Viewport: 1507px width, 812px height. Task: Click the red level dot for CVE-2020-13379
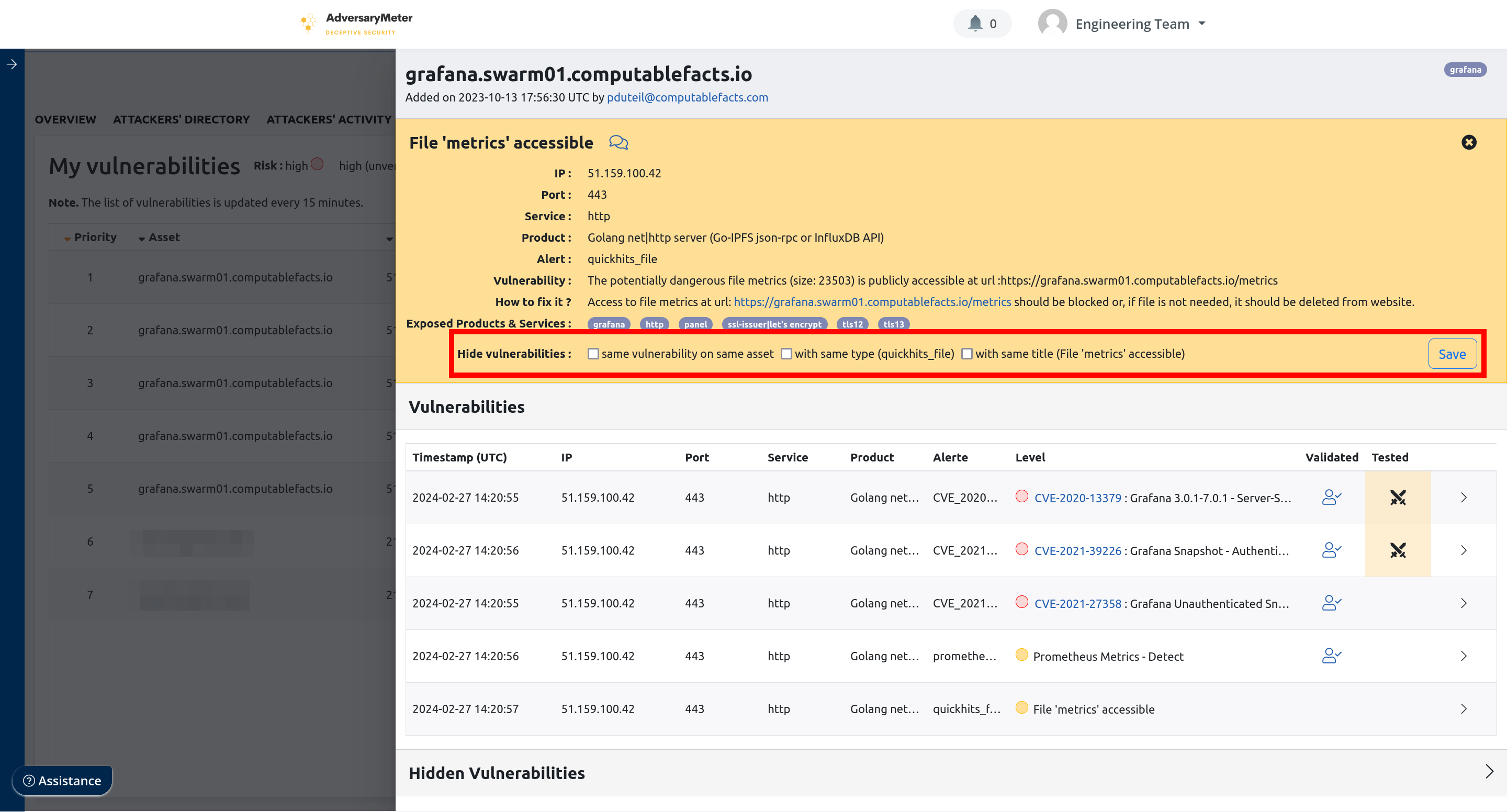tap(1021, 496)
